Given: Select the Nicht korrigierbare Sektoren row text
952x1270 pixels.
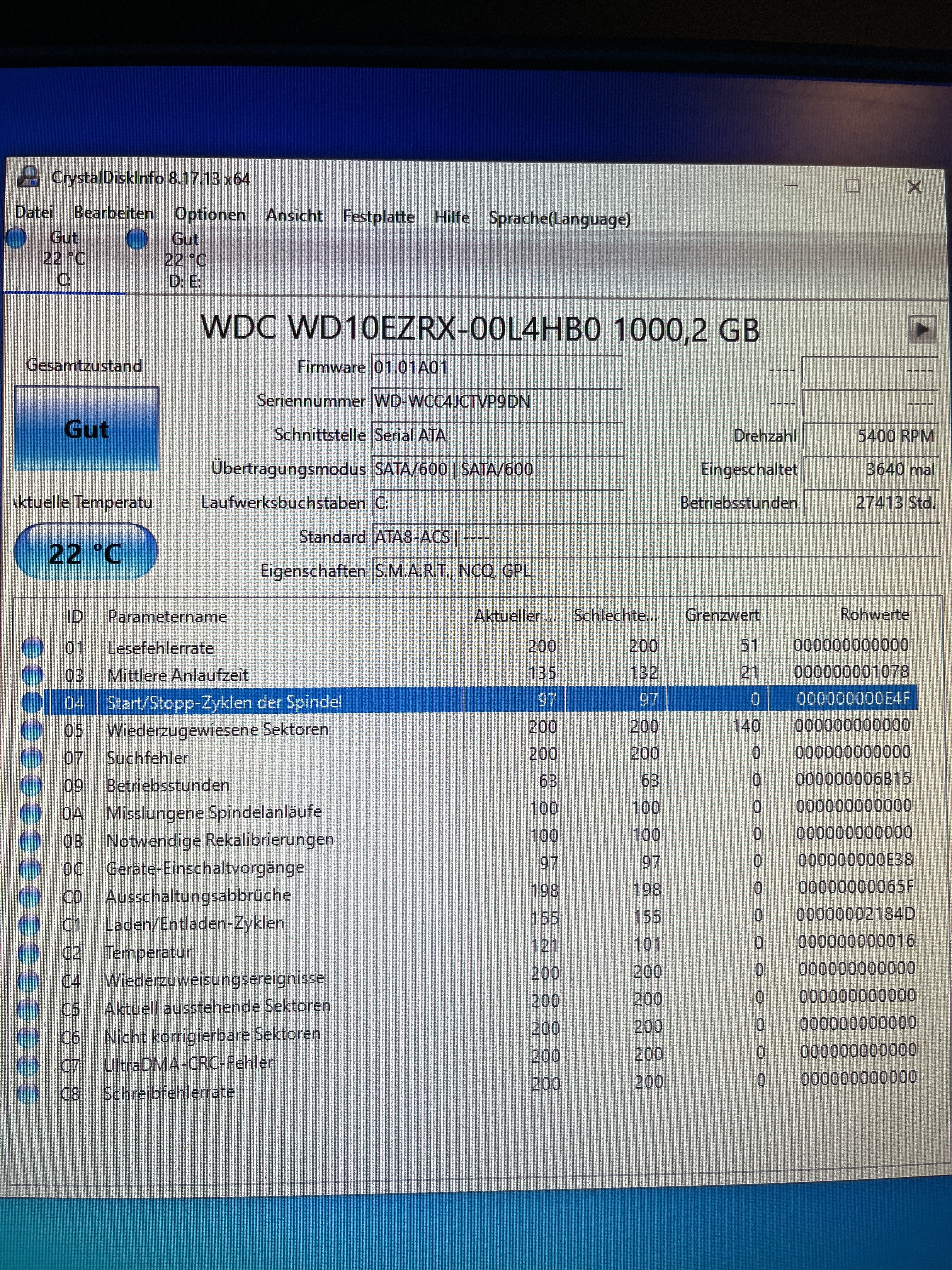Looking at the screenshot, I should coord(212,1035).
